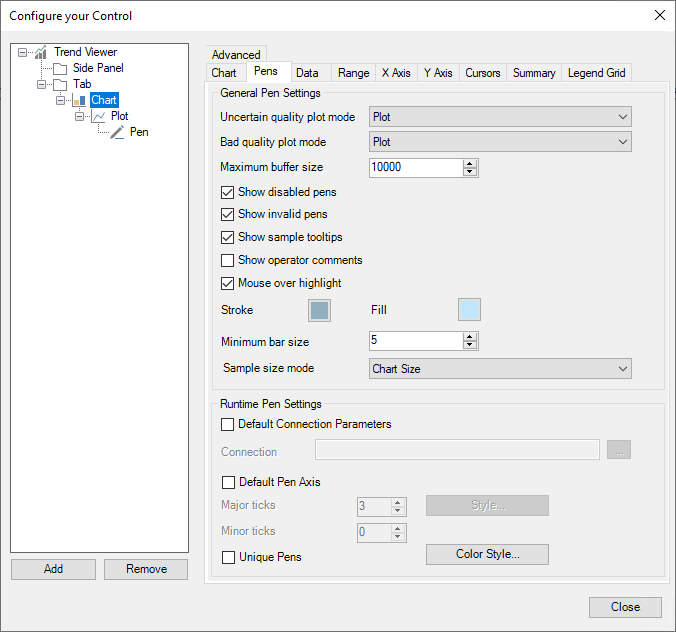Open Uncertain quality plot mode dropdown
Image resolution: width=676 pixels, height=632 pixels.
pyautogui.click(x=500, y=117)
